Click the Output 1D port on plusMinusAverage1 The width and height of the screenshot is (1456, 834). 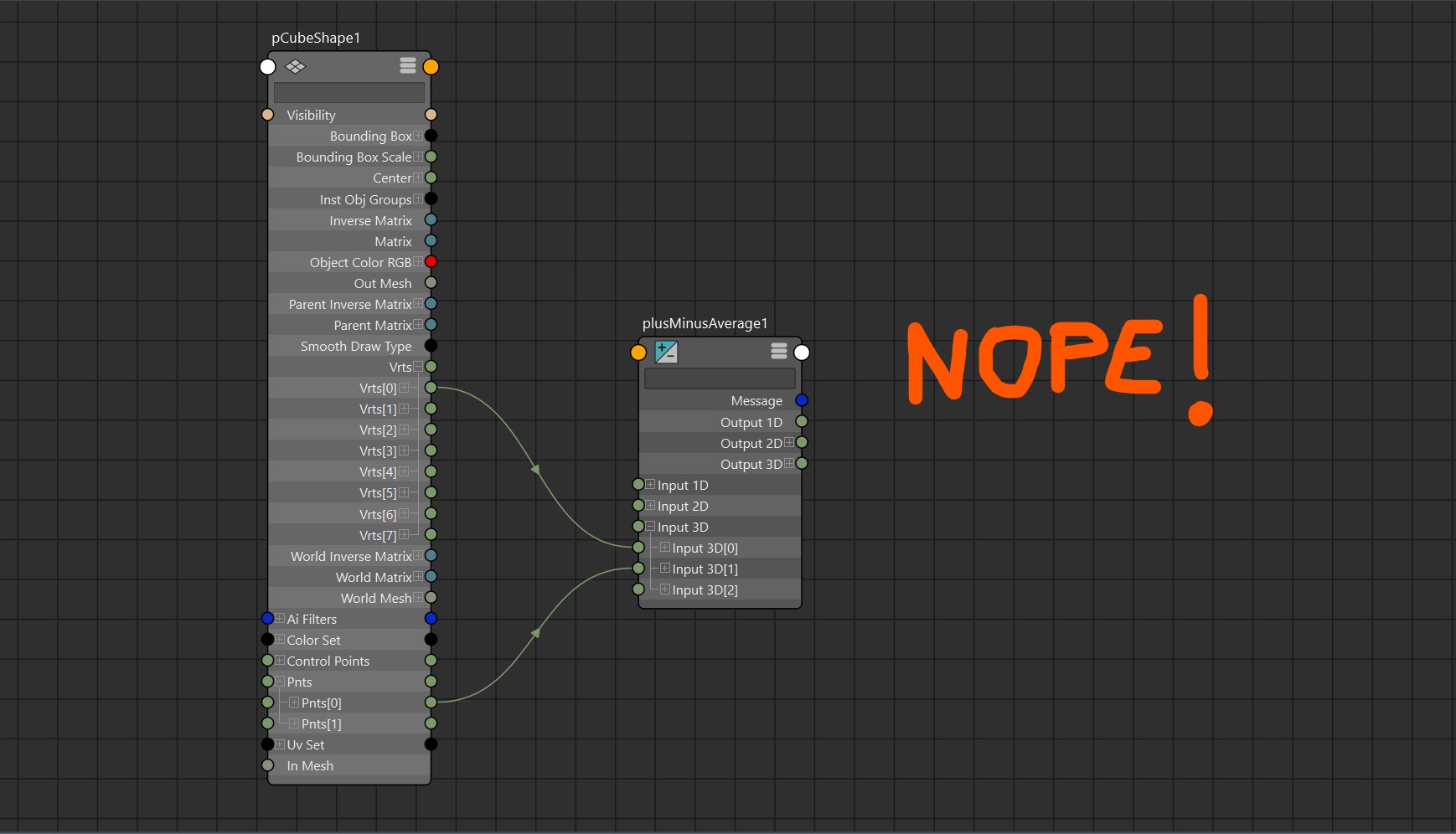[x=802, y=422]
